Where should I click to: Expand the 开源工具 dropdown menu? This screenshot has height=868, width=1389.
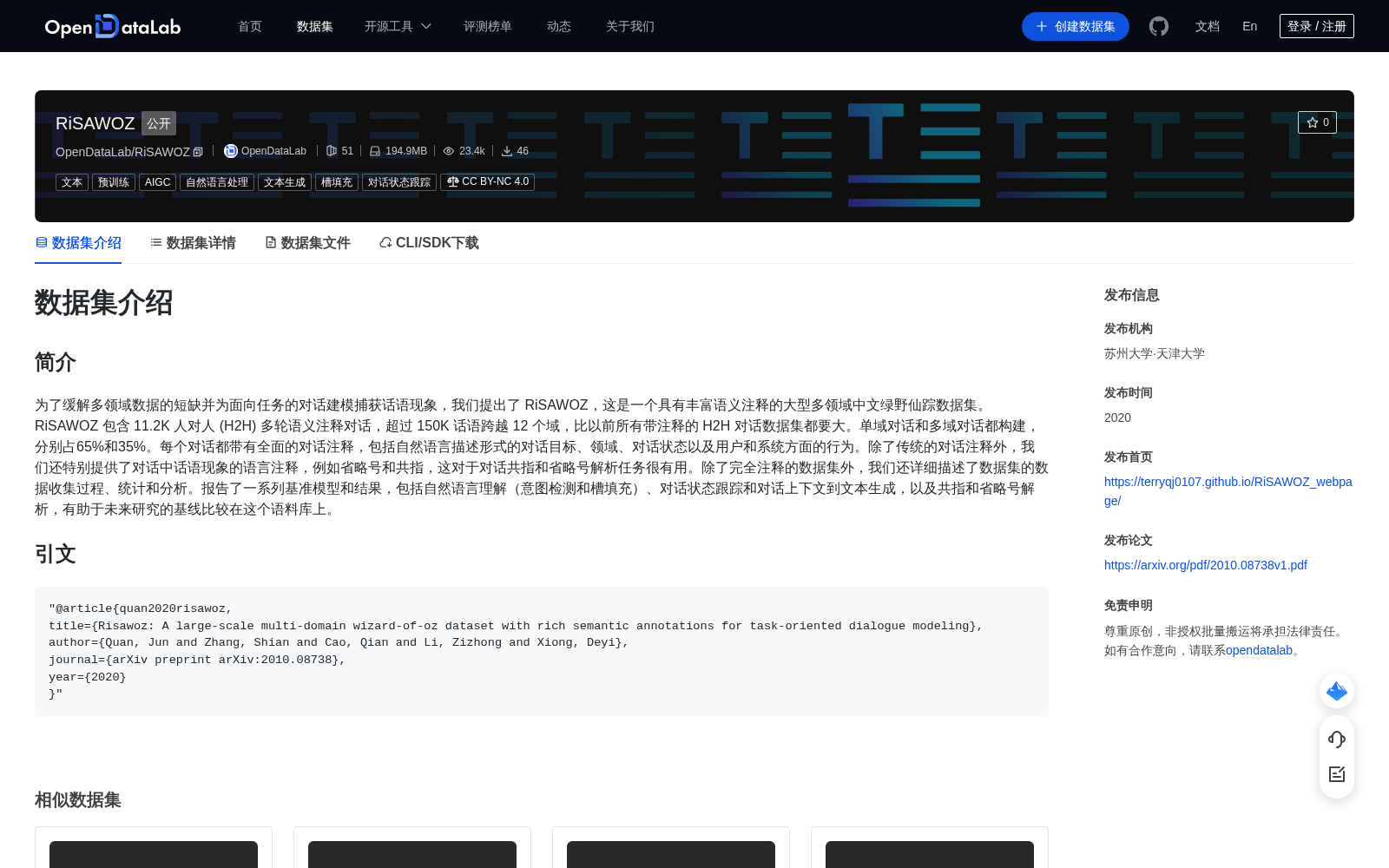[398, 26]
